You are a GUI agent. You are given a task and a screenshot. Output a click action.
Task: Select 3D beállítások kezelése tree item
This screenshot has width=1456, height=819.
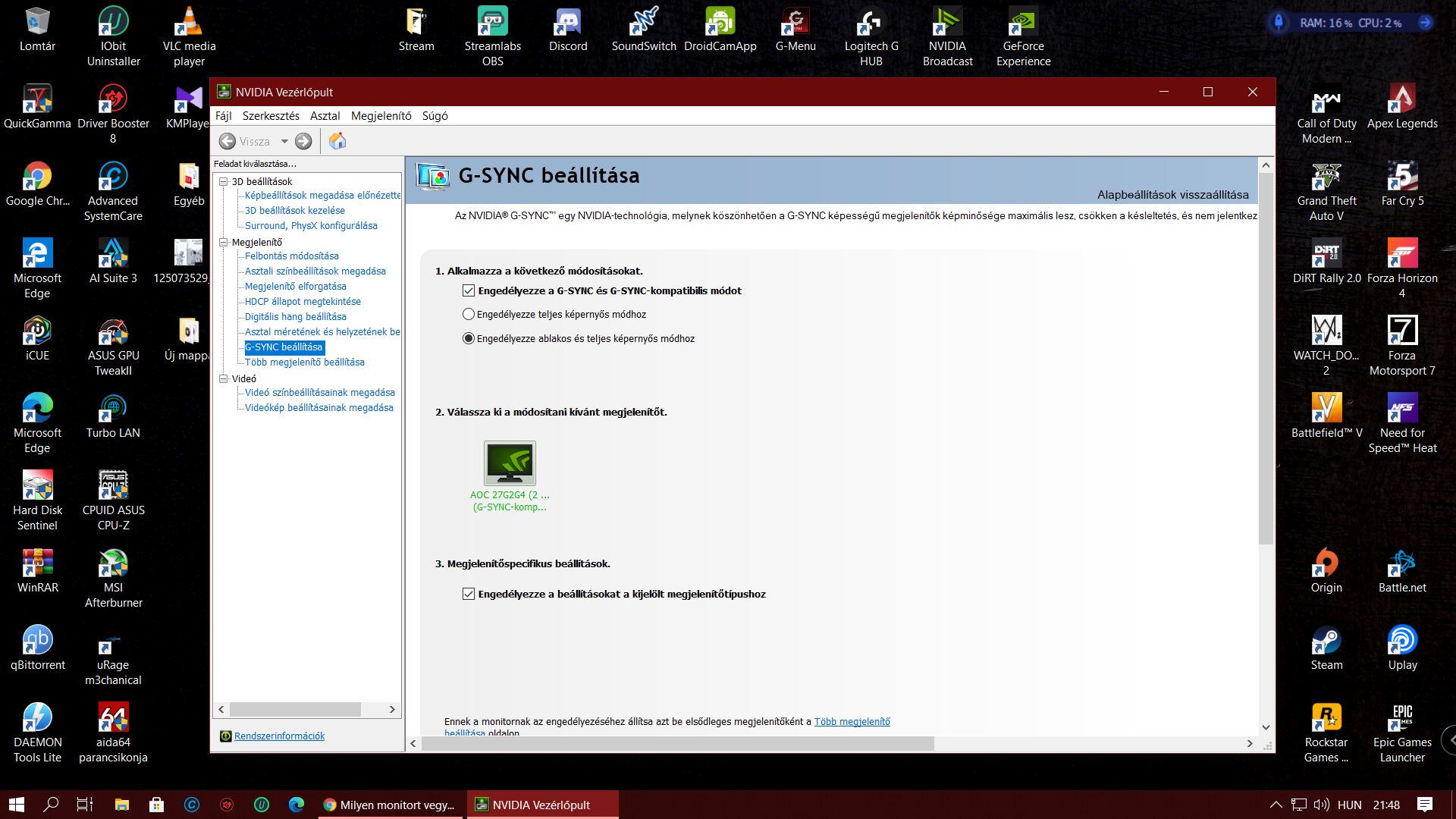click(x=294, y=210)
